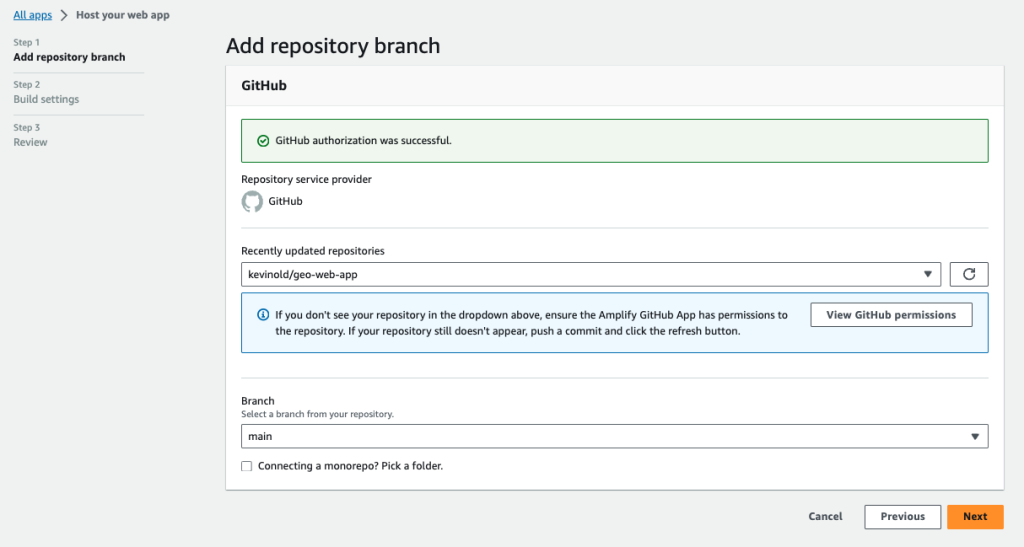1024x547 pixels.
Task: Open the All apps breadcrumb link
Action: [x=33, y=15]
